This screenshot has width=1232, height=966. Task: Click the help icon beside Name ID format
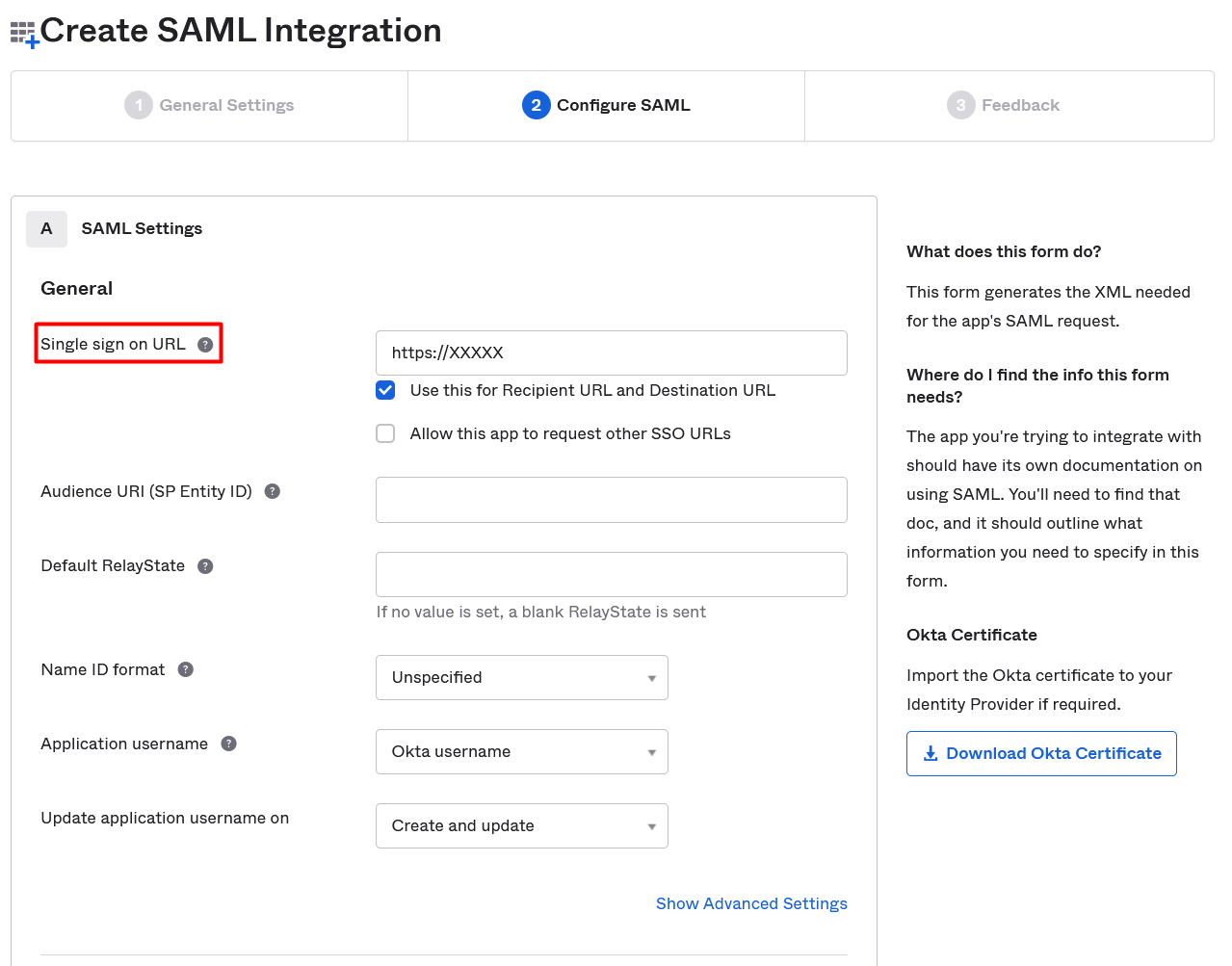coord(186,669)
